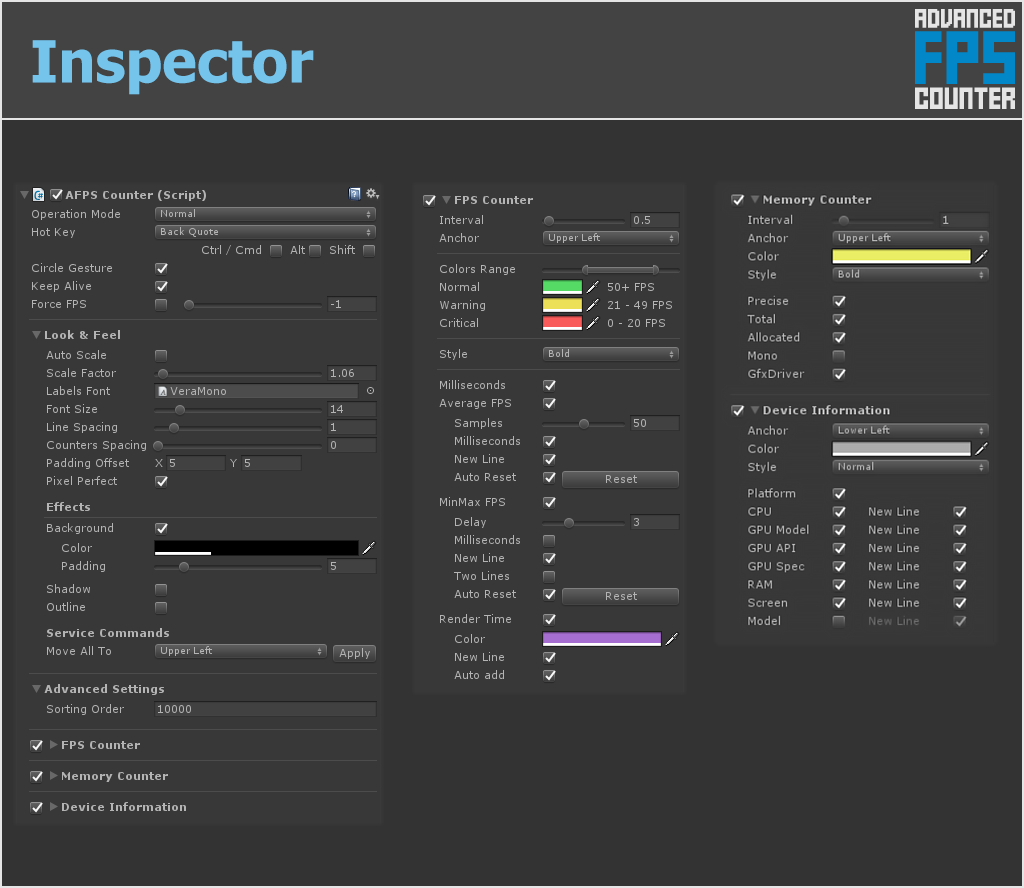
Task: Expand collapsed Memory Counter foldout
Action: tap(54, 776)
